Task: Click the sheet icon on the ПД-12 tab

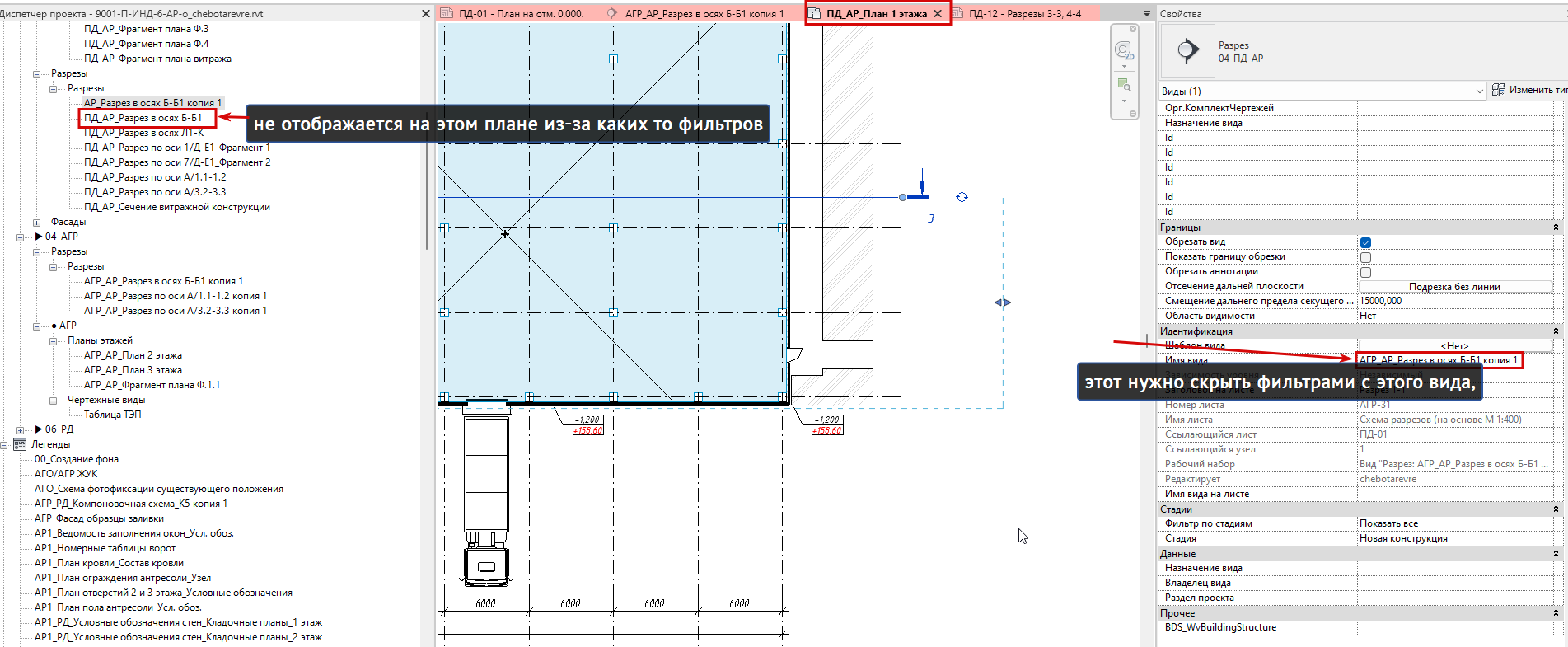Action: [x=957, y=14]
